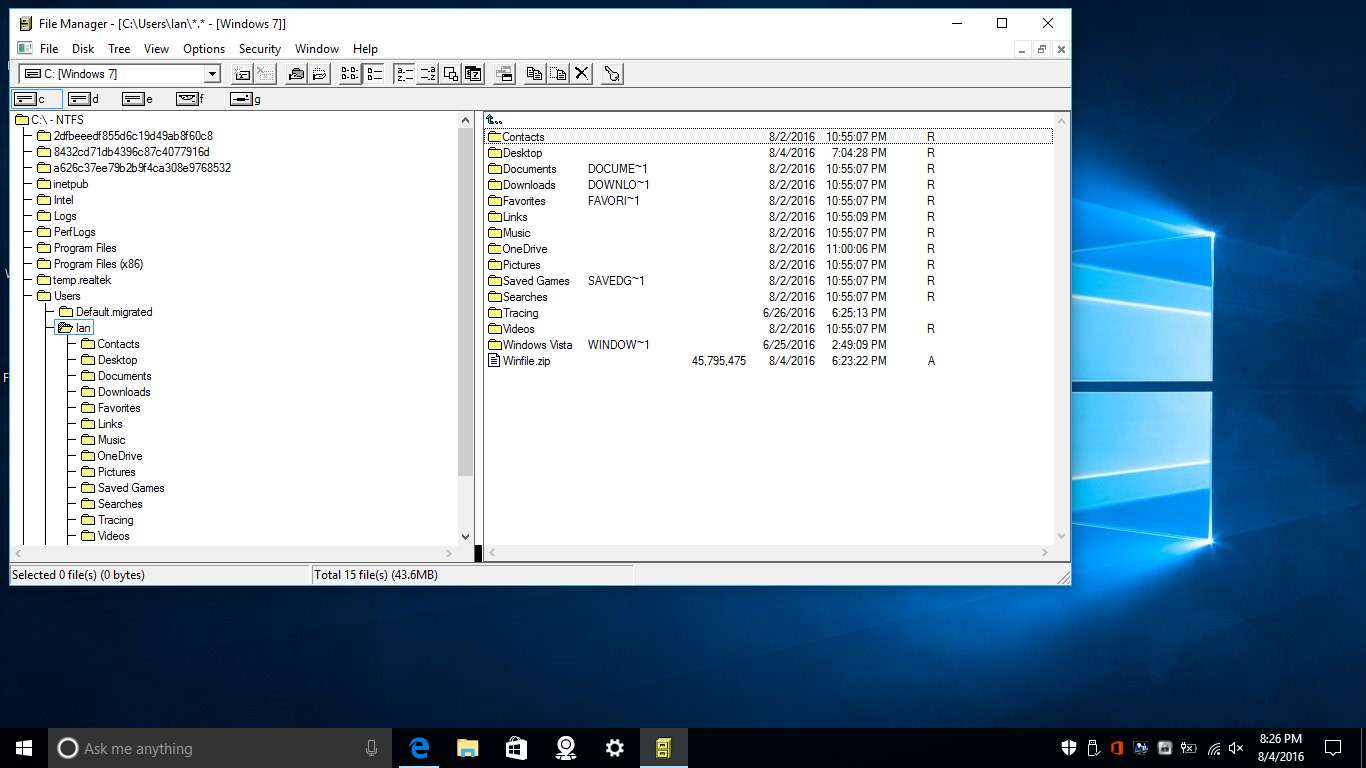This screenshot has width=1366, height=768.
Task: Open the drive selection dropdown
Action: pos(211,73)
